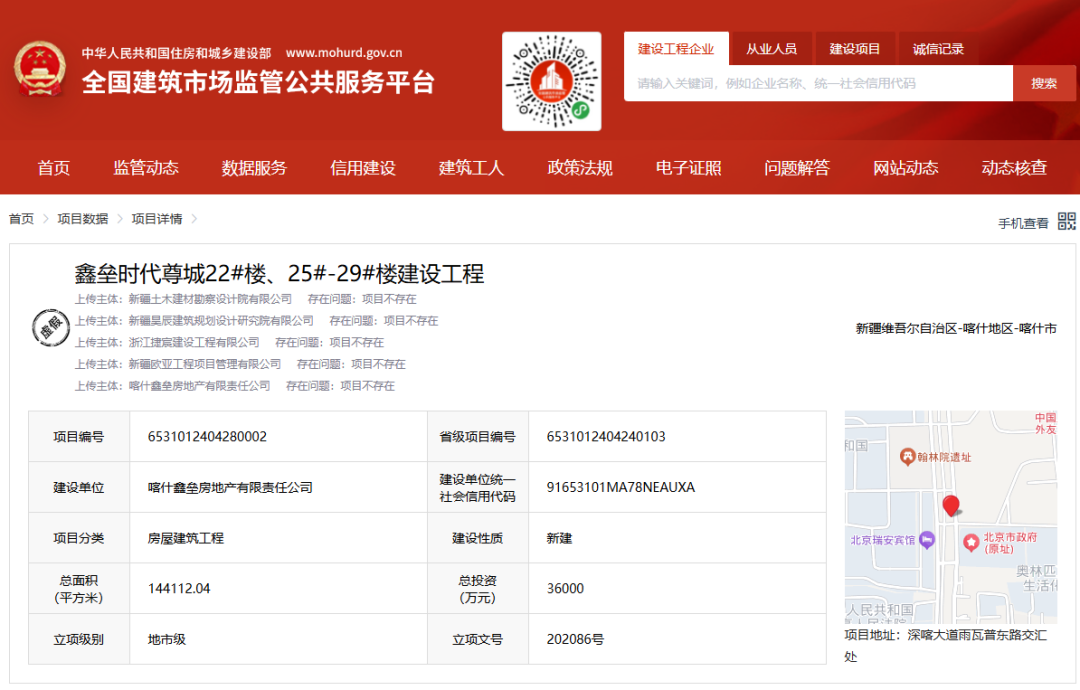Click the 虚假 stamp icon

[51, 328]
